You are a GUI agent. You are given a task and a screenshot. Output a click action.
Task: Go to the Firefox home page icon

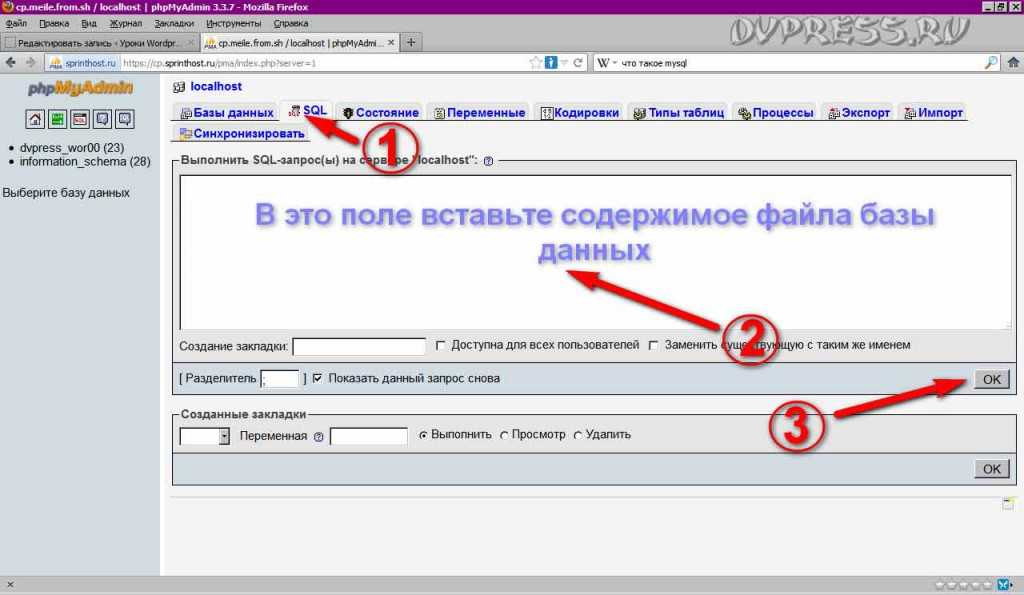tap(1012, 62)
